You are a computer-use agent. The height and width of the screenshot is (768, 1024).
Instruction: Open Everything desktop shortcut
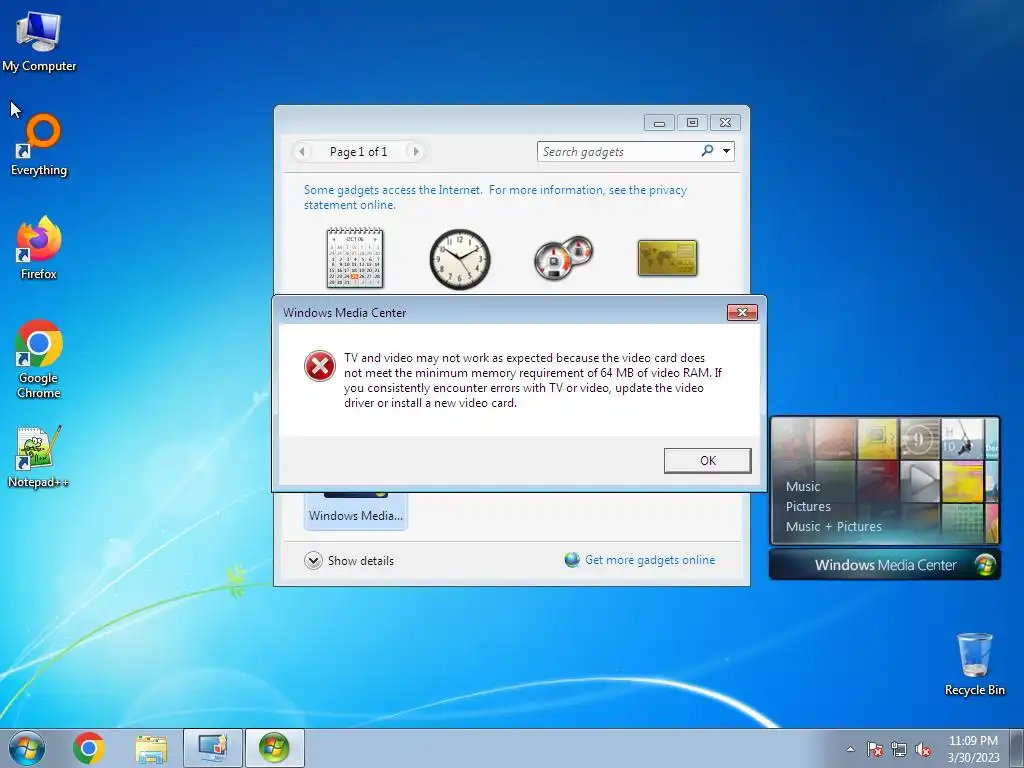click(x=39, y=145)
